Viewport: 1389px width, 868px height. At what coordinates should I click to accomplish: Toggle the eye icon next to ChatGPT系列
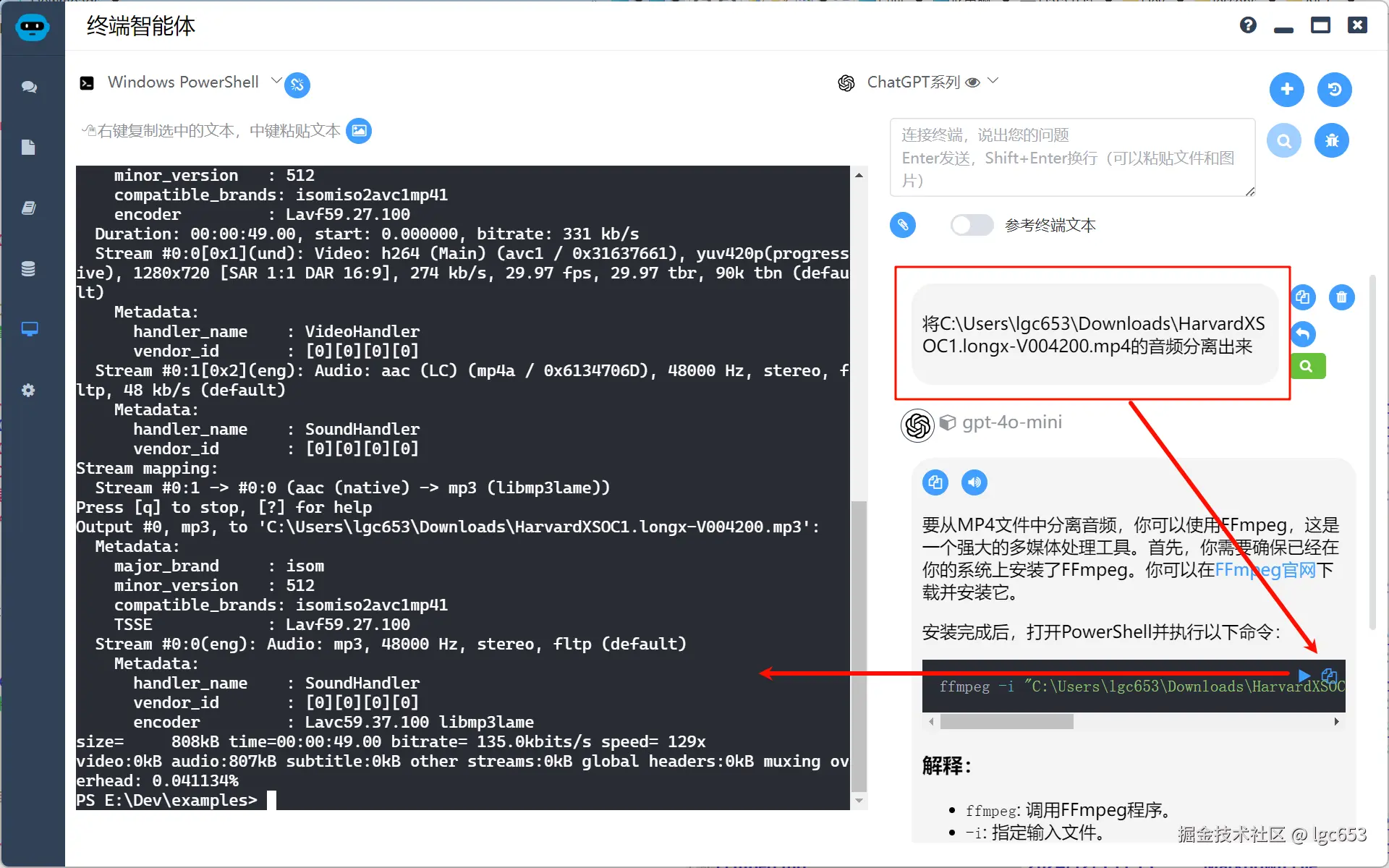[973, 82]
